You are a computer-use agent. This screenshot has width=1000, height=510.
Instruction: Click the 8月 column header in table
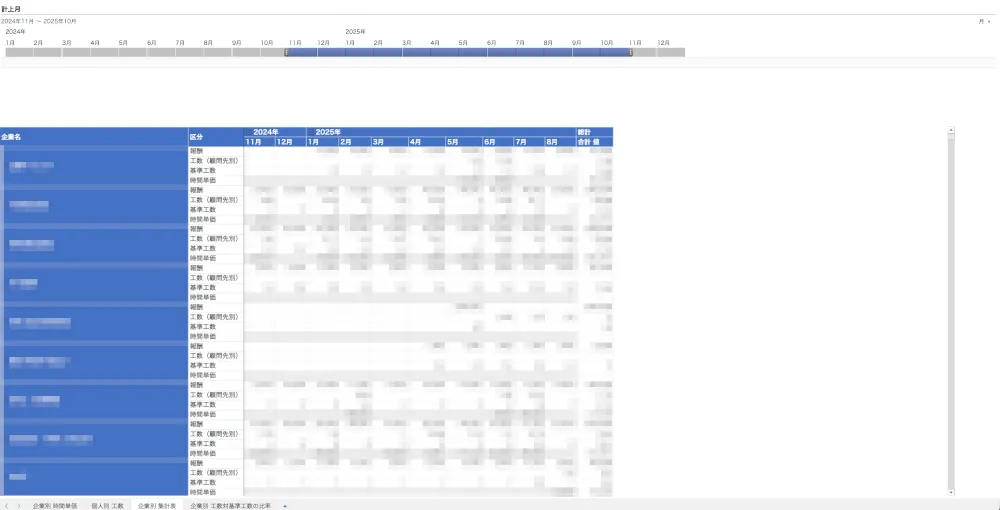pos(560,142)
